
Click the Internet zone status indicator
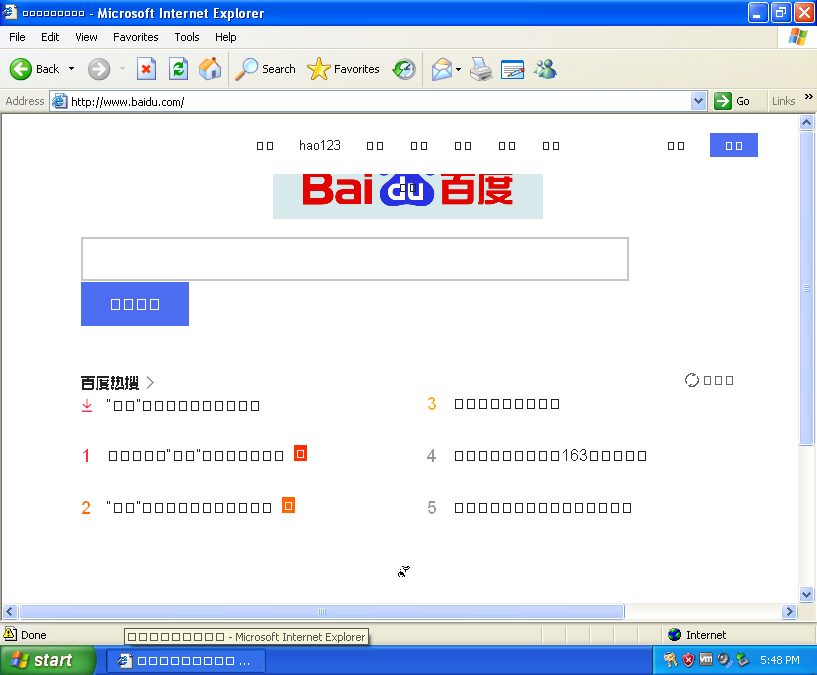click(697, 635)
